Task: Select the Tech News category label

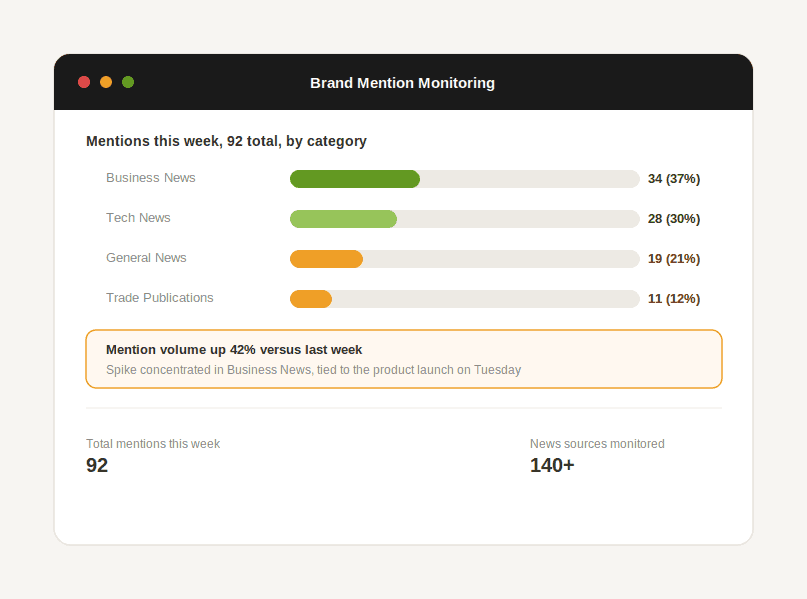Action: click(138, 218)
